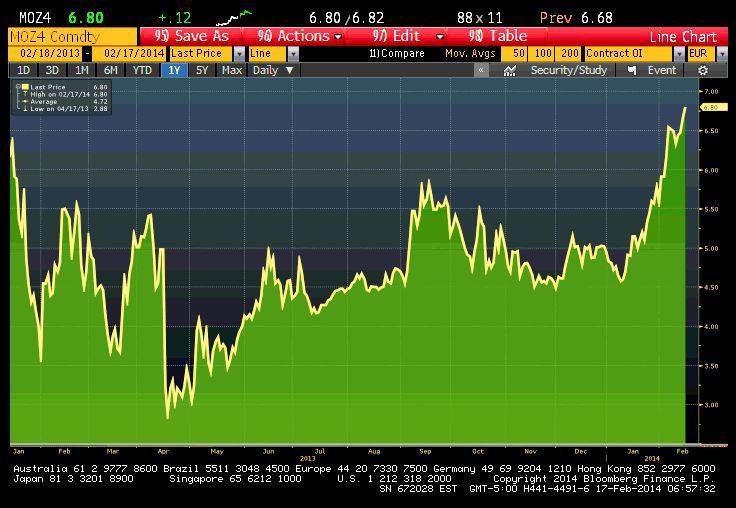The height and width of the screenshot is (508, 736).
Task: Toggle the 100-day moving average
Action: [x=541, y=53]
